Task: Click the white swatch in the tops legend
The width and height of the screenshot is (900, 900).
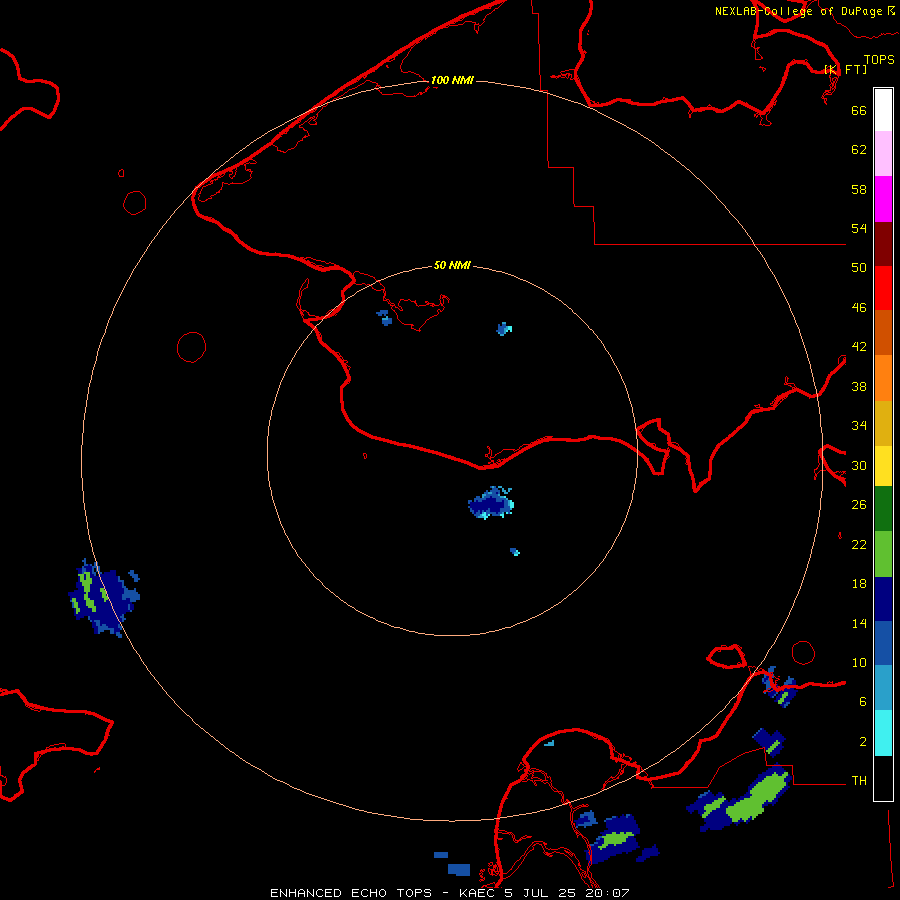Action: tap(883, 110)
